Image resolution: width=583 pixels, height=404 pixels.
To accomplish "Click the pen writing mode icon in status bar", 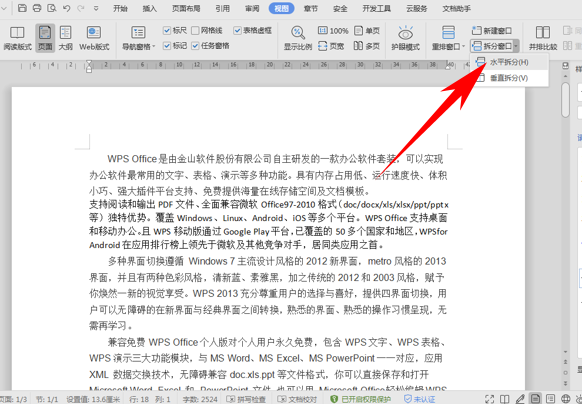I will click(520, 399).
